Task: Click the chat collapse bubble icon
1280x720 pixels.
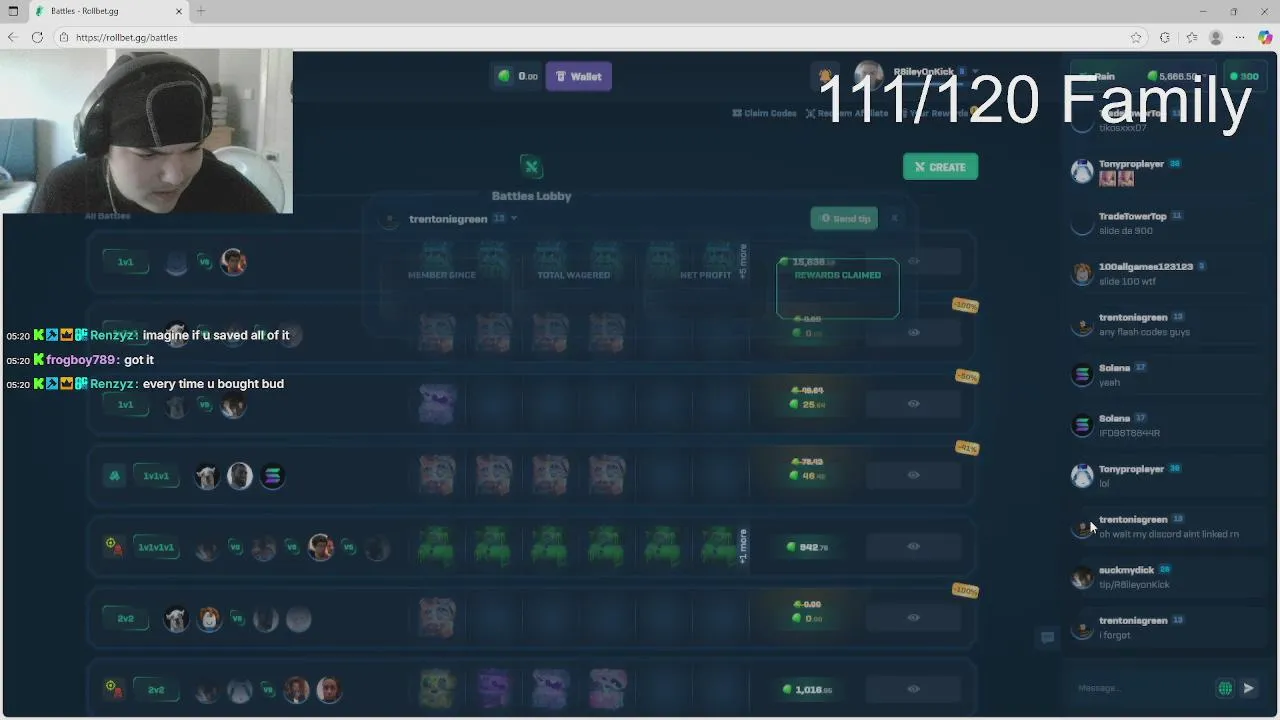Action: point(1047,637)
